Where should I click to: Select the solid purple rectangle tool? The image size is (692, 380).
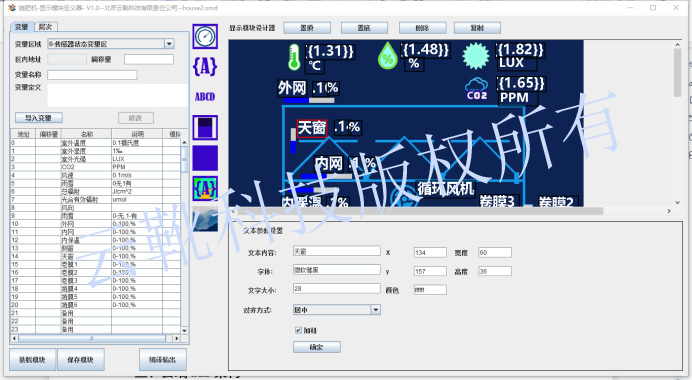click(x=205, y=158)
